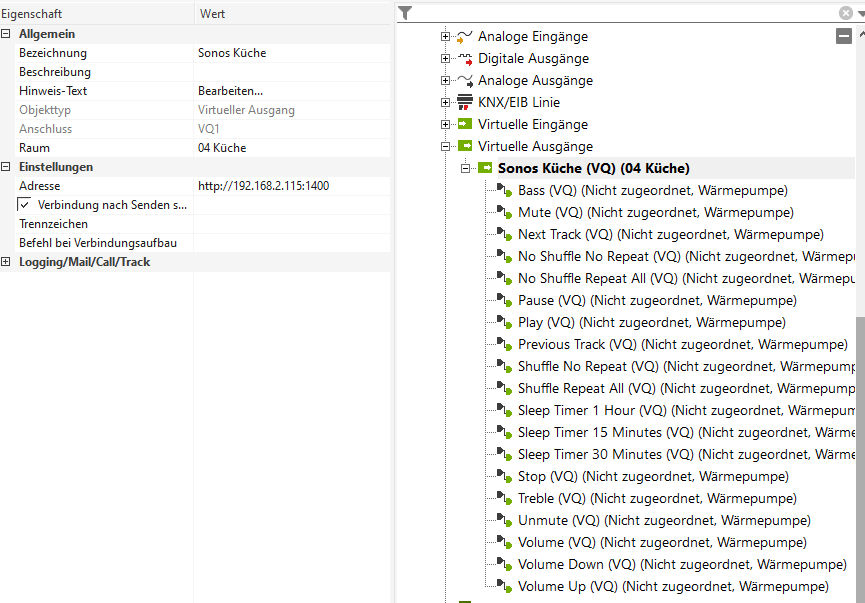Collapse the Einstellungen property group

[x=6, y=167]
